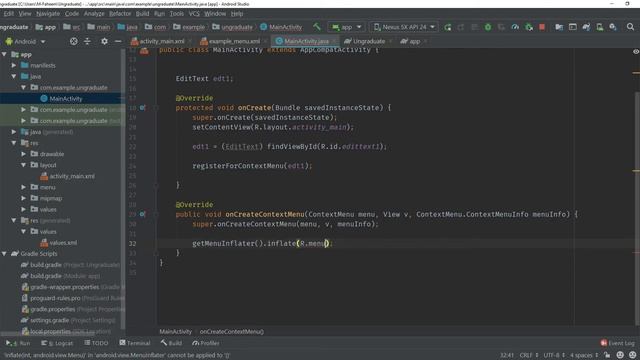
Task: Expand the manifests folder
Action: click(x=14, y=65)
